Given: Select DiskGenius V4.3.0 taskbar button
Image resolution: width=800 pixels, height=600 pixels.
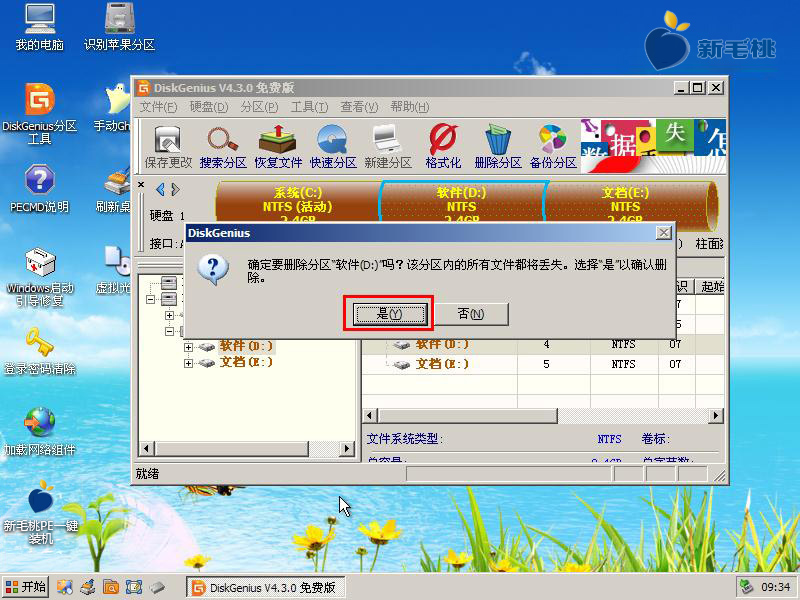Looking at the screenshot, I should [x=265, y=588].
